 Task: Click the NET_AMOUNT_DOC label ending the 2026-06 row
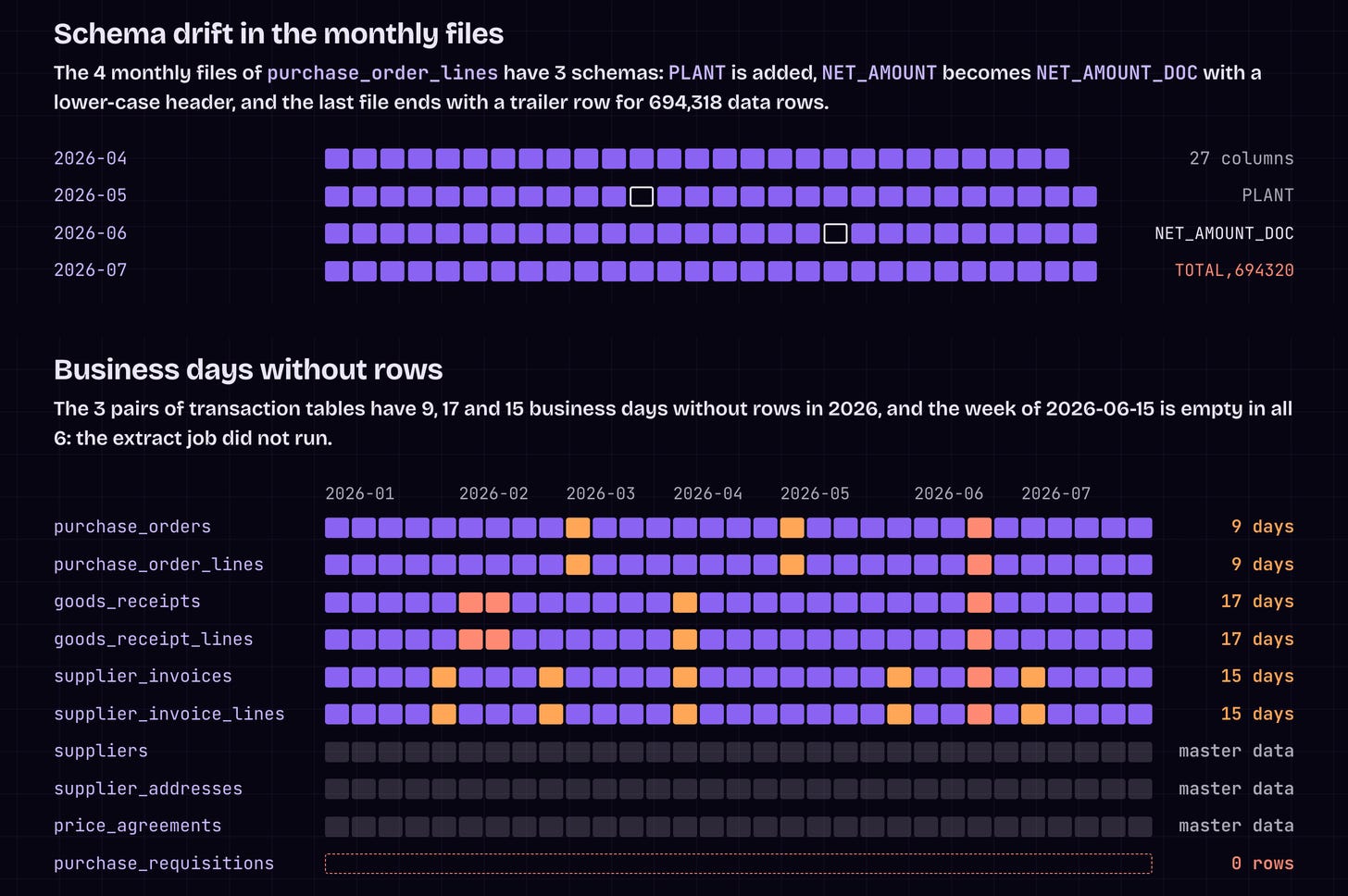coord(1224,233)
